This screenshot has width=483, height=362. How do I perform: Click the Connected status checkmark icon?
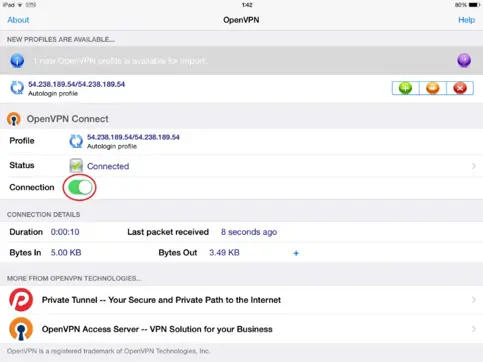76,166
